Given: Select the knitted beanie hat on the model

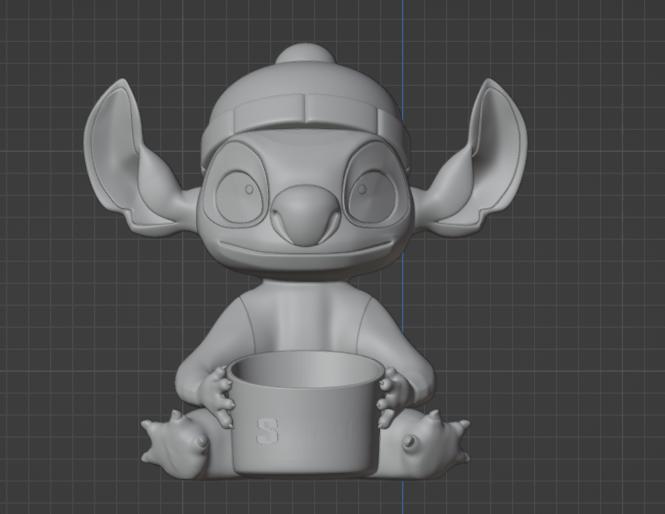Looking at the screenshot, I should [x=301, y=95].
